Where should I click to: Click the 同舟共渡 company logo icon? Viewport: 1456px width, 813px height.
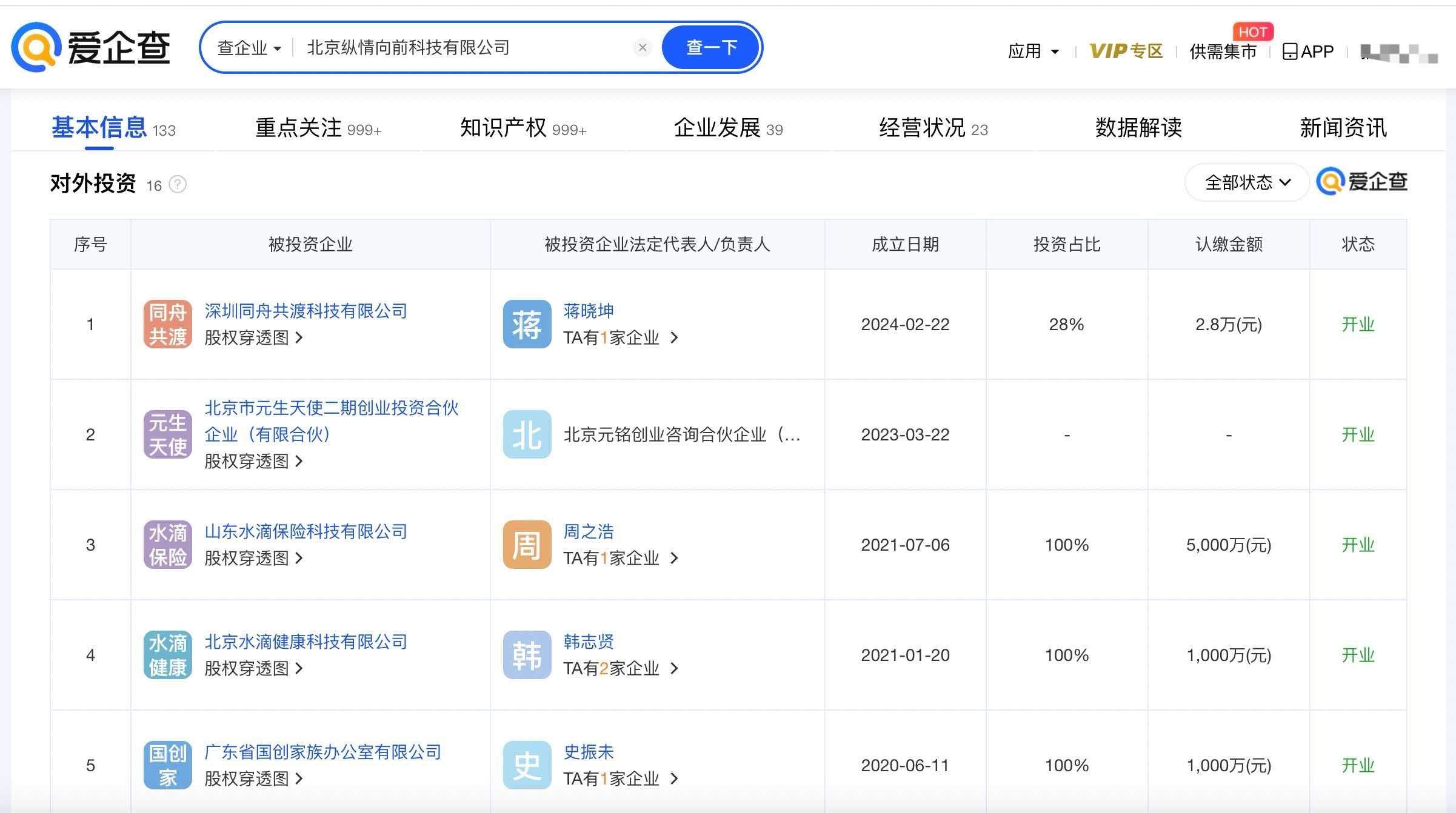pos(168,324)
